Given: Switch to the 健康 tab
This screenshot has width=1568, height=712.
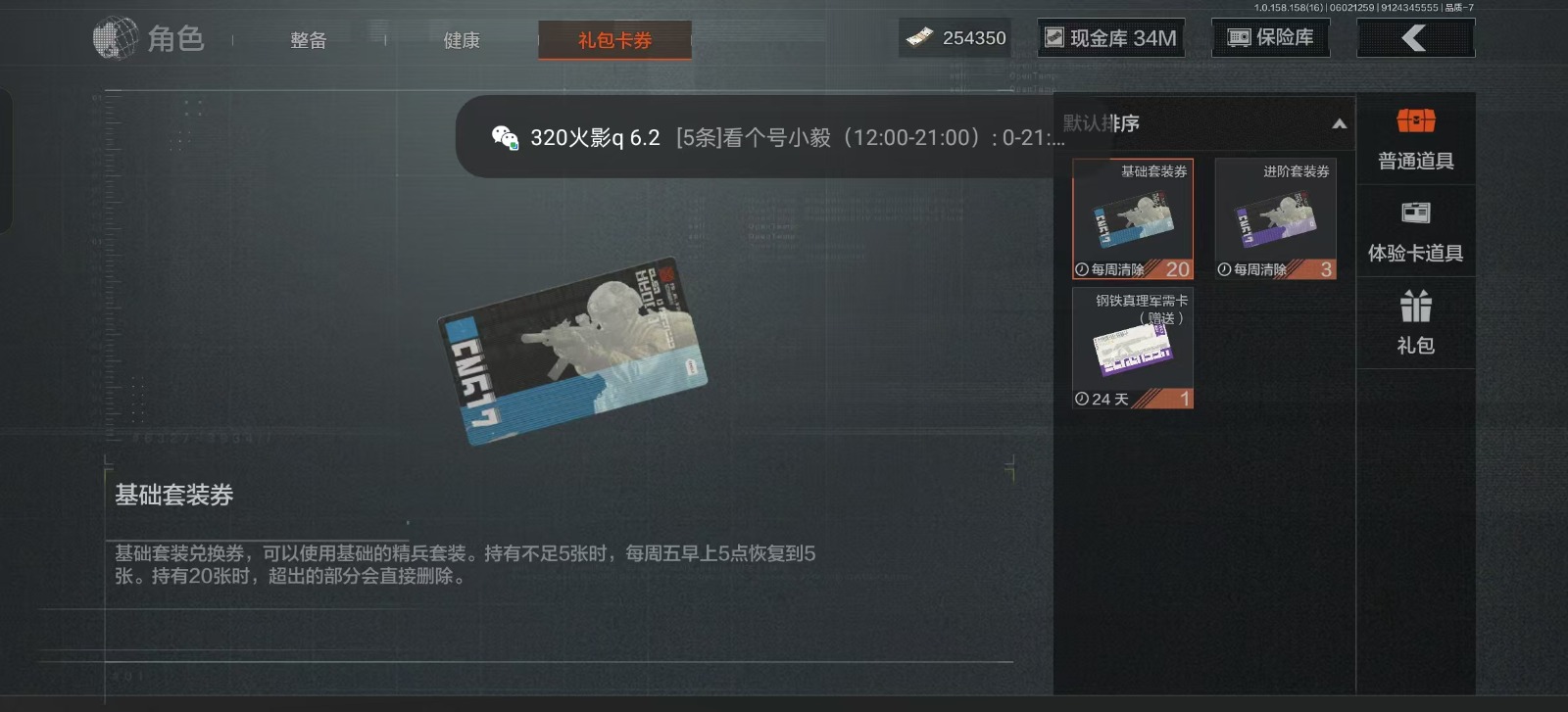Looking at the screenshot, I should tap(462, 40).
